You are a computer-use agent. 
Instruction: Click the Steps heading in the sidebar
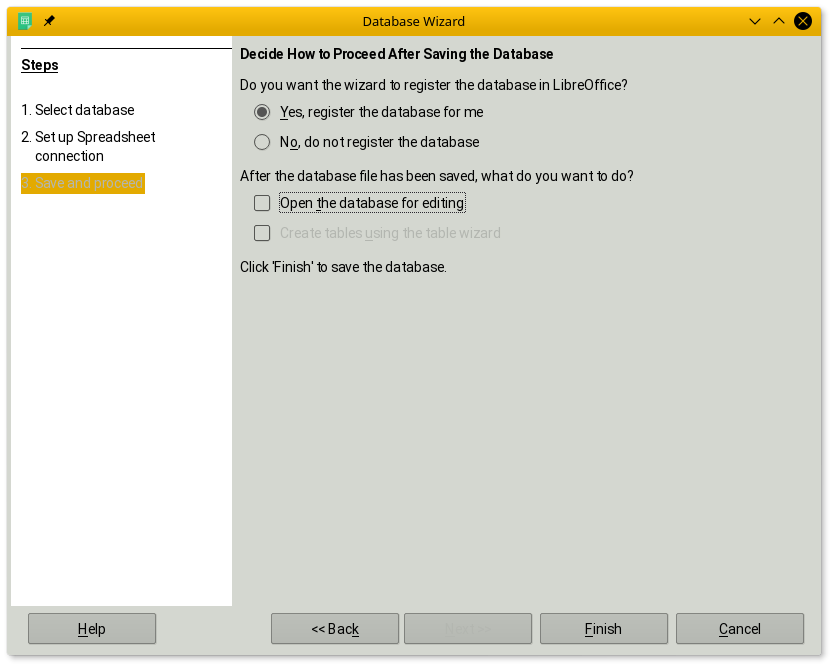tap(40, 65)
